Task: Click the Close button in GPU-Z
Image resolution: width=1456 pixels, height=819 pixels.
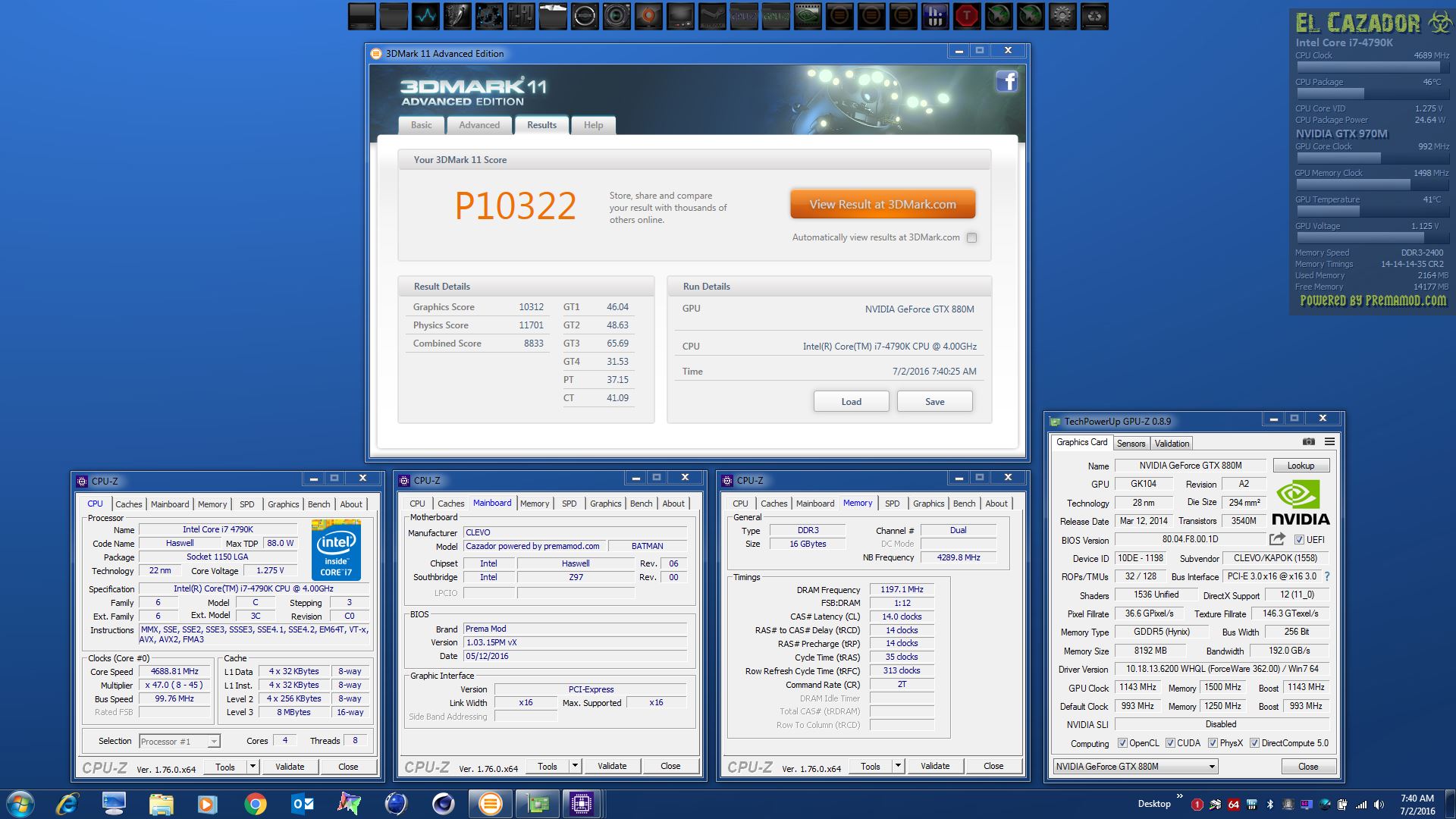Action: [x=1308, y=767]
